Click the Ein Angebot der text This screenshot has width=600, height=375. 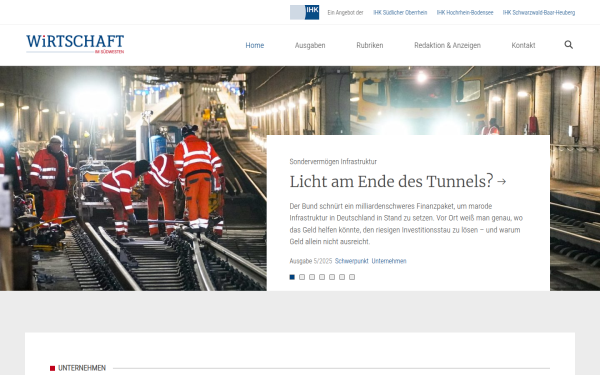pyautogui.click(x=345, y=13)
